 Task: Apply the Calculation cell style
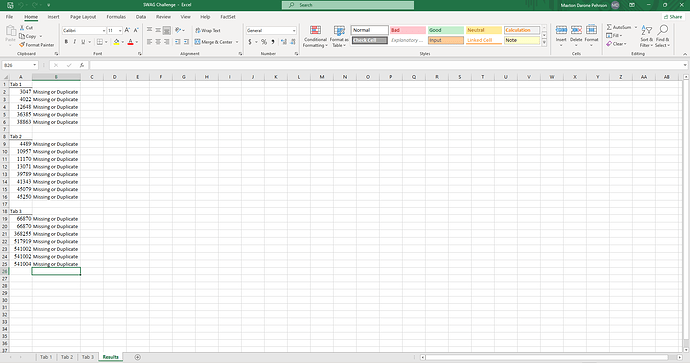(522, 30)
